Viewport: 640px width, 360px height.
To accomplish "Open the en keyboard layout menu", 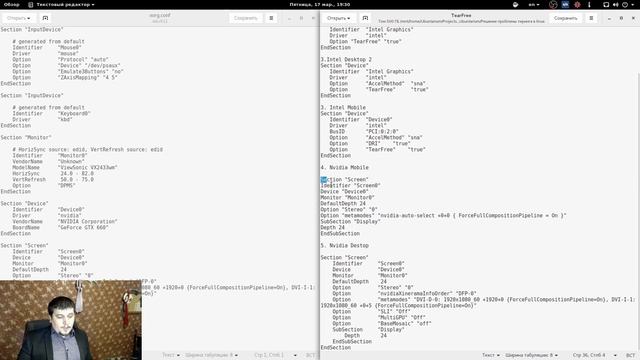I will [x=533, y=4].
